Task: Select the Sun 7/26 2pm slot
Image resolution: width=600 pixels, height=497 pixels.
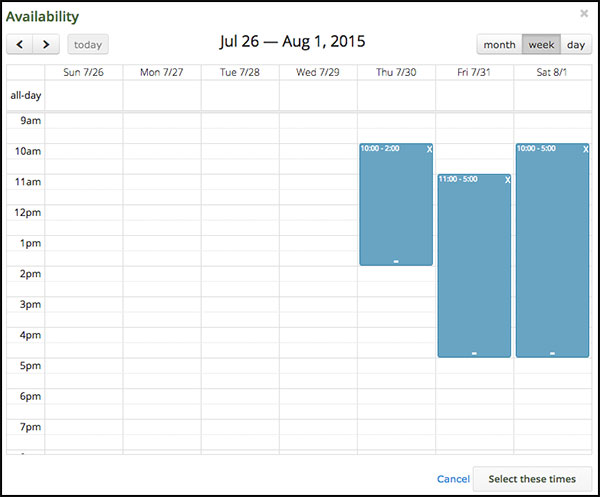Action: [x=84, y=274]
